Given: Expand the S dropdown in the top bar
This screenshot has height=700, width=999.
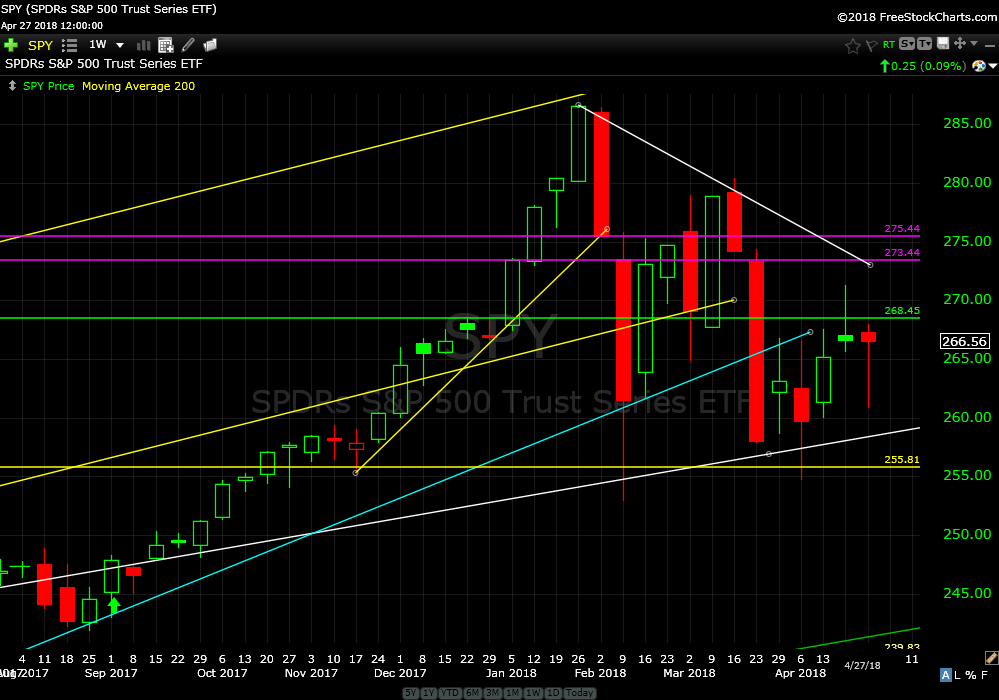Looking at the screenshot, I should [907, 45].
